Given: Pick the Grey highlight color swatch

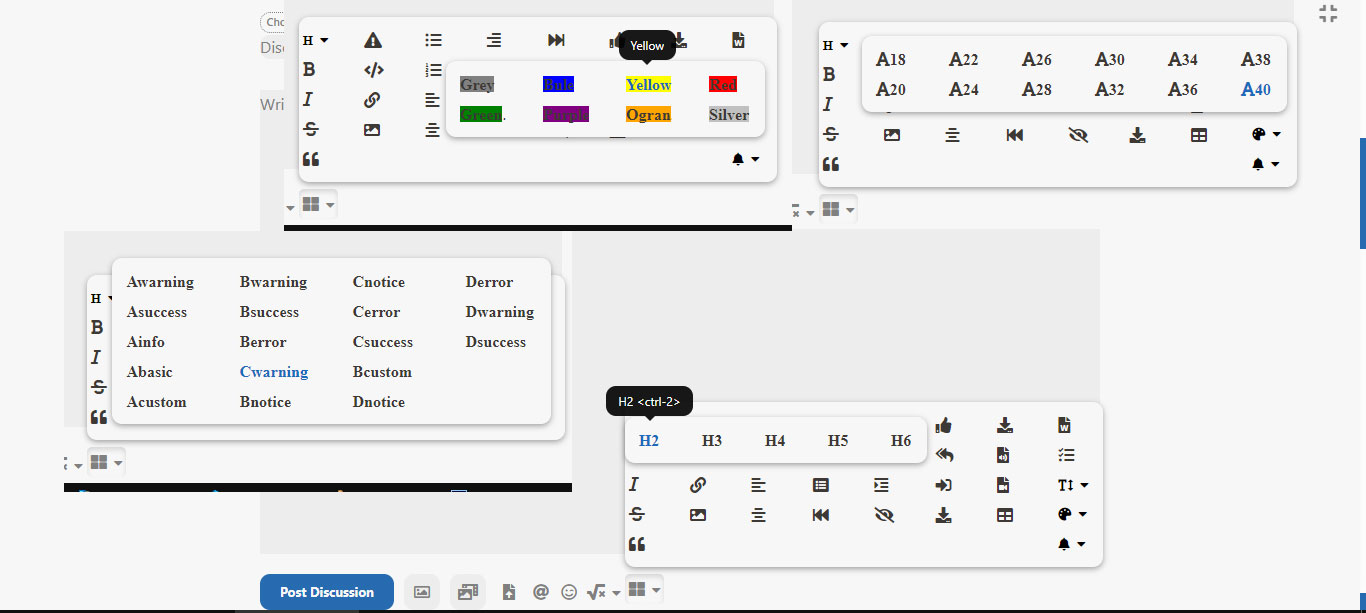Looking at the screenshot, I should tap(477, 85).
